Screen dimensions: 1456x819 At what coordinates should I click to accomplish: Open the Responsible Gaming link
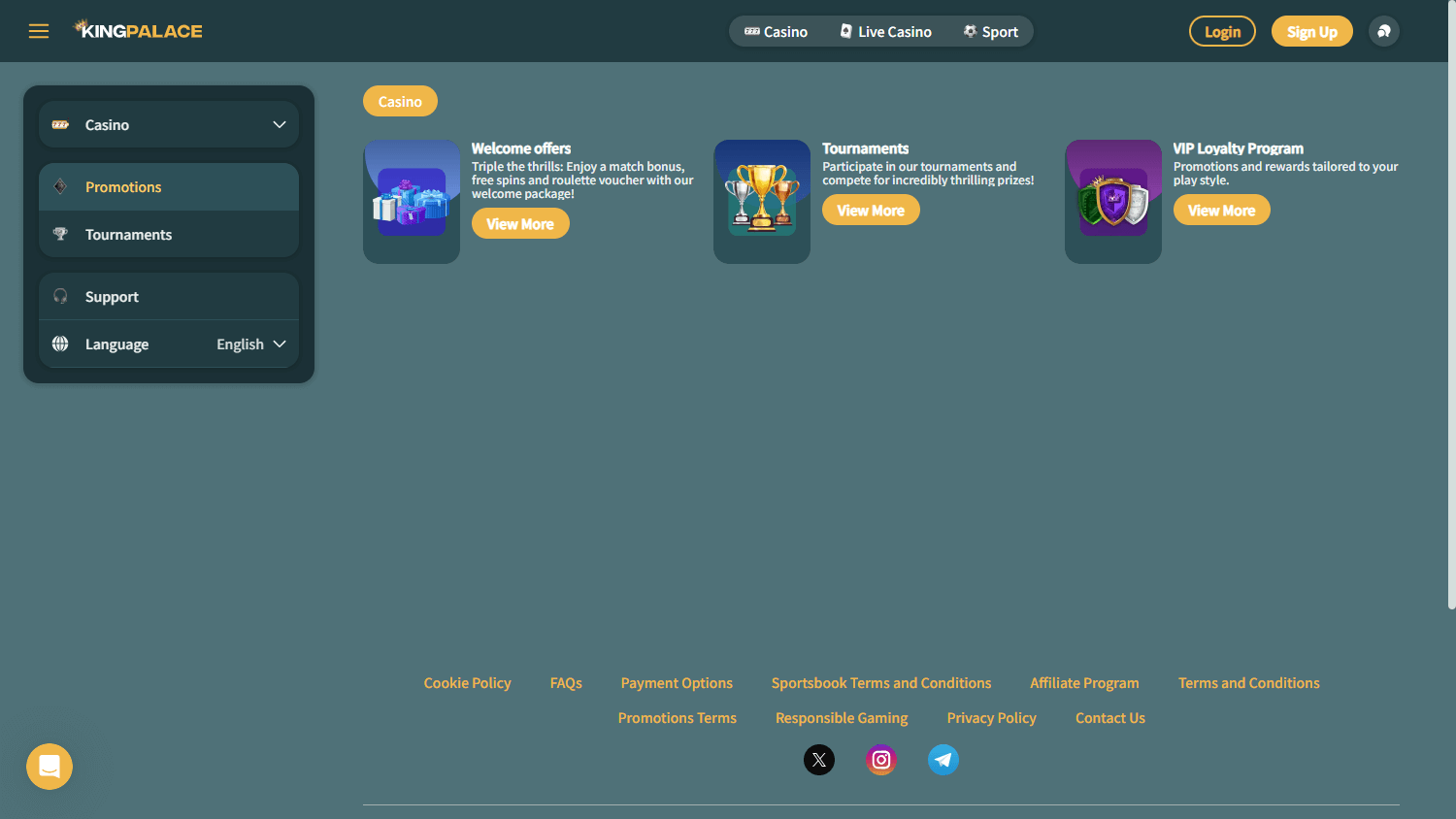click(x=841, y=717)
